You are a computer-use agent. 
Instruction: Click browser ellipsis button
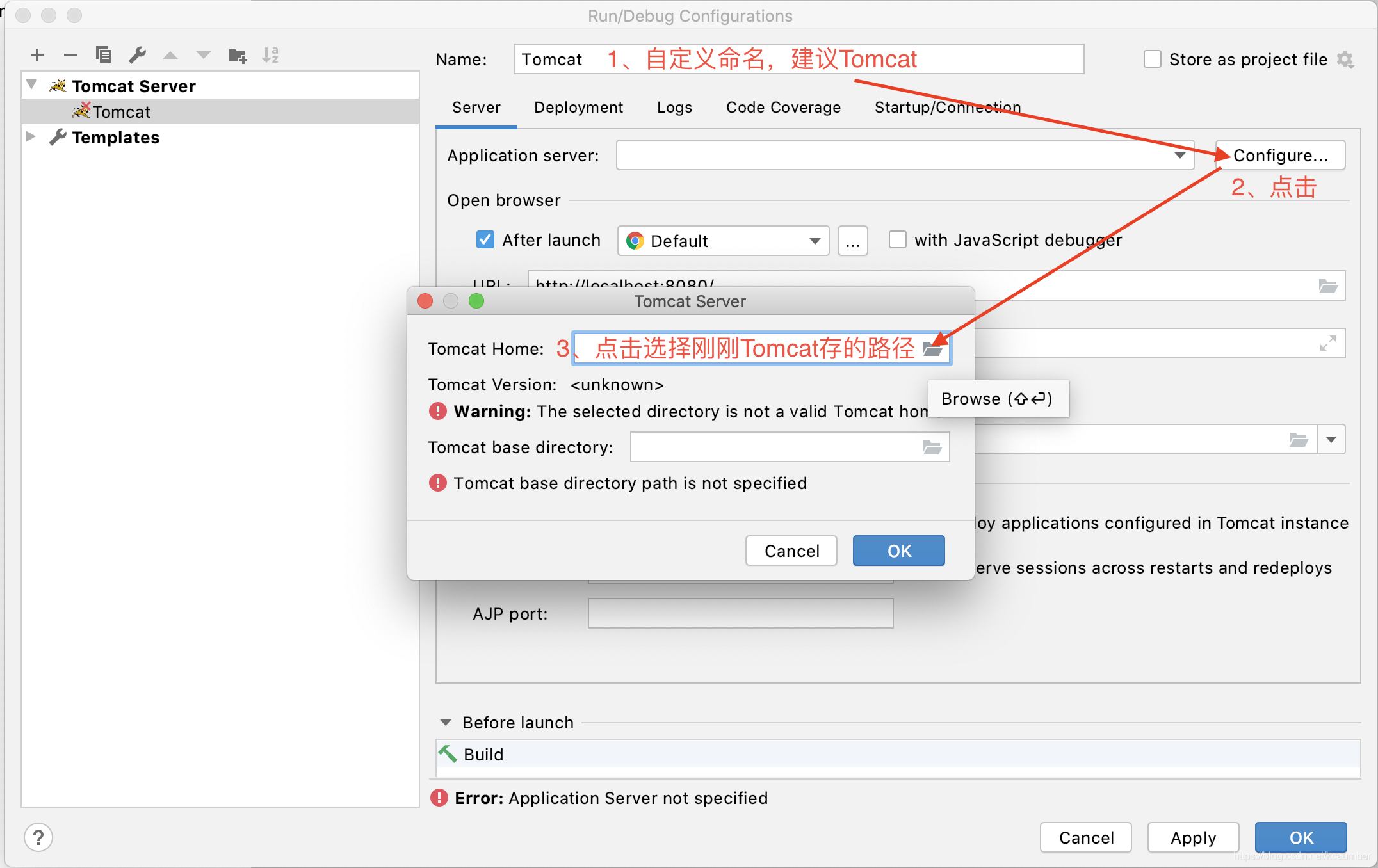point(853,241)
